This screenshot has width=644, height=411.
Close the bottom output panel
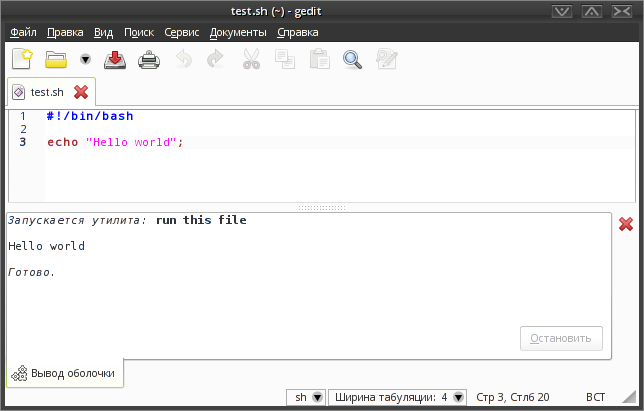click(626, 224)
